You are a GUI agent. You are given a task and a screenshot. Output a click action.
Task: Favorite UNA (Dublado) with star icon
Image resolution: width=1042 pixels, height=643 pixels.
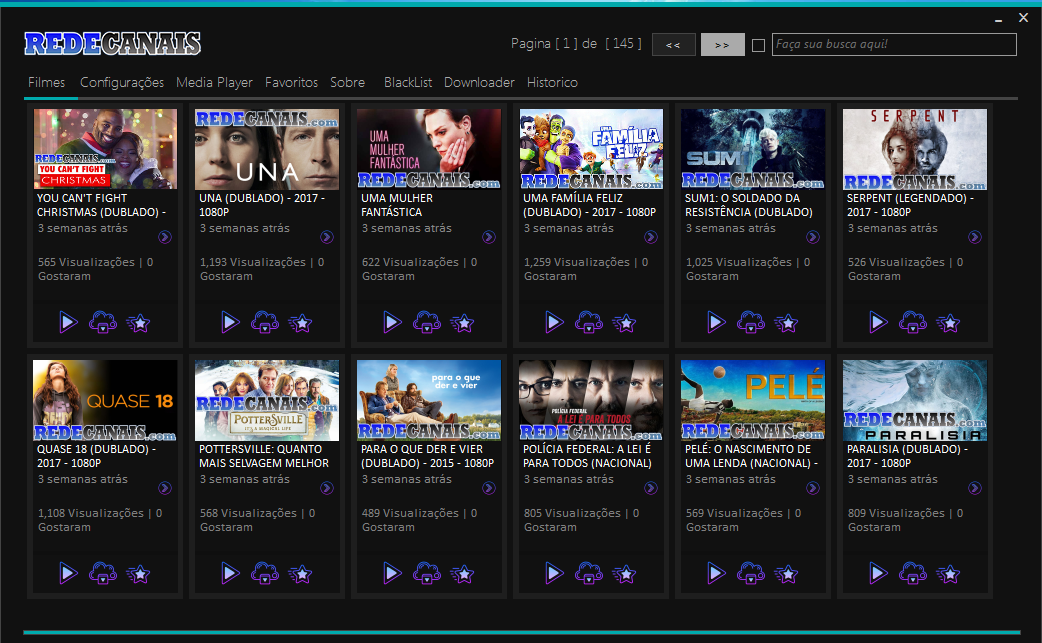[x=300, y=323]
